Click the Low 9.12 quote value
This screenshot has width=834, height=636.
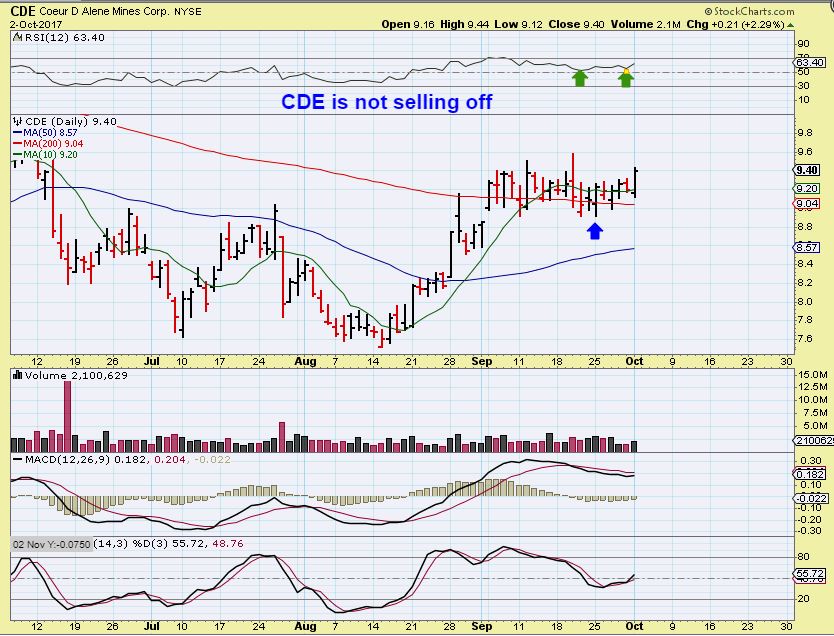click(x=519, y=24)
